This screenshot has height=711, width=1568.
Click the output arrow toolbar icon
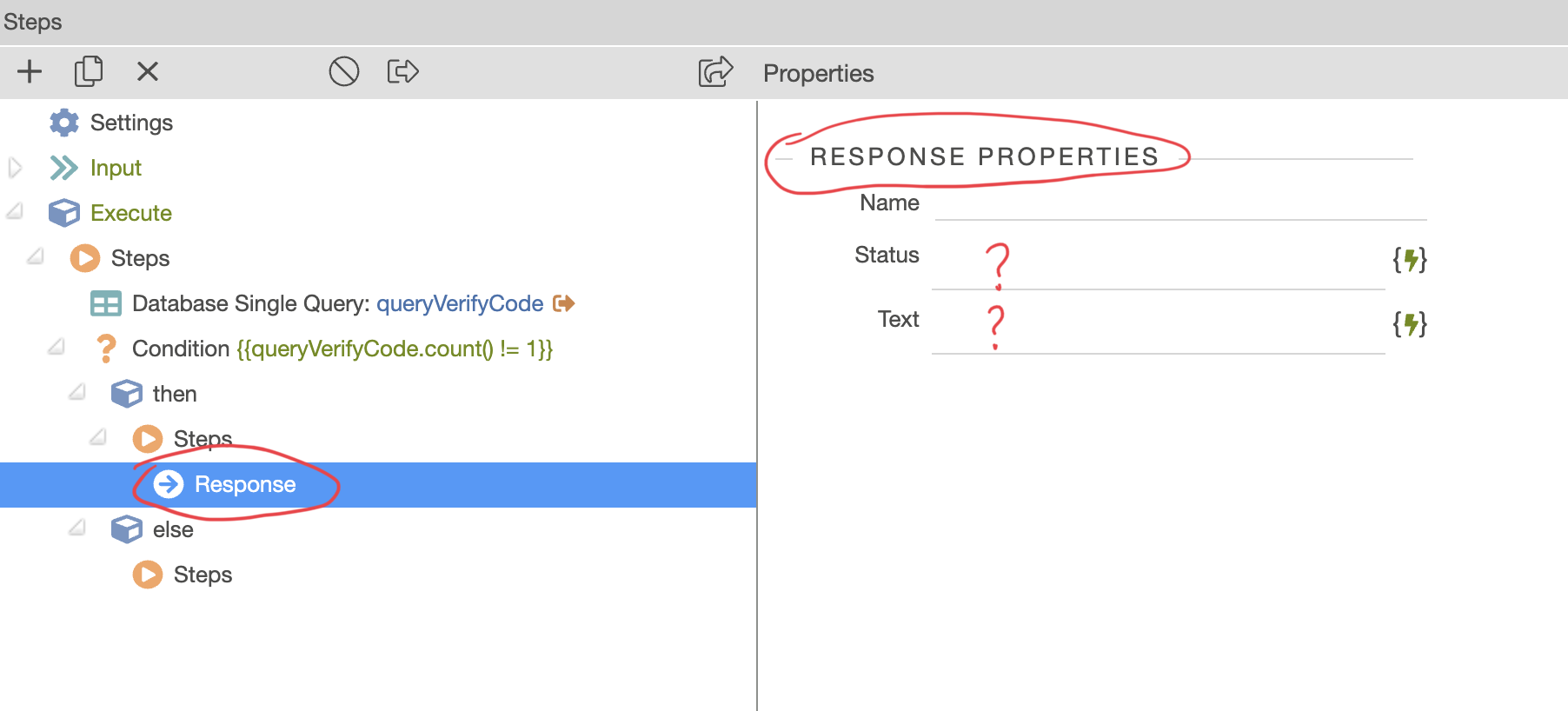(x=402, y=71)
